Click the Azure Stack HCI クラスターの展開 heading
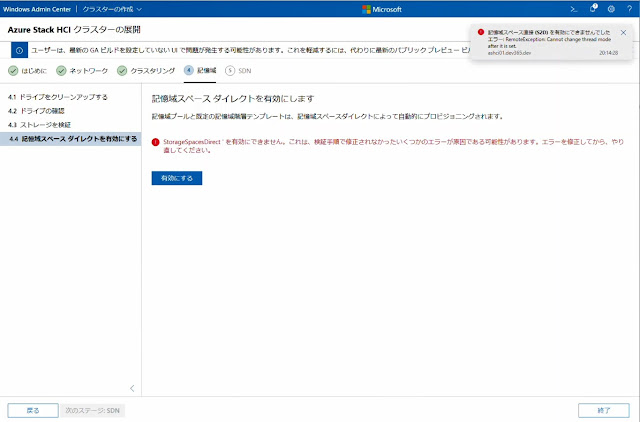The image size is (640, 422). point(74,29)
